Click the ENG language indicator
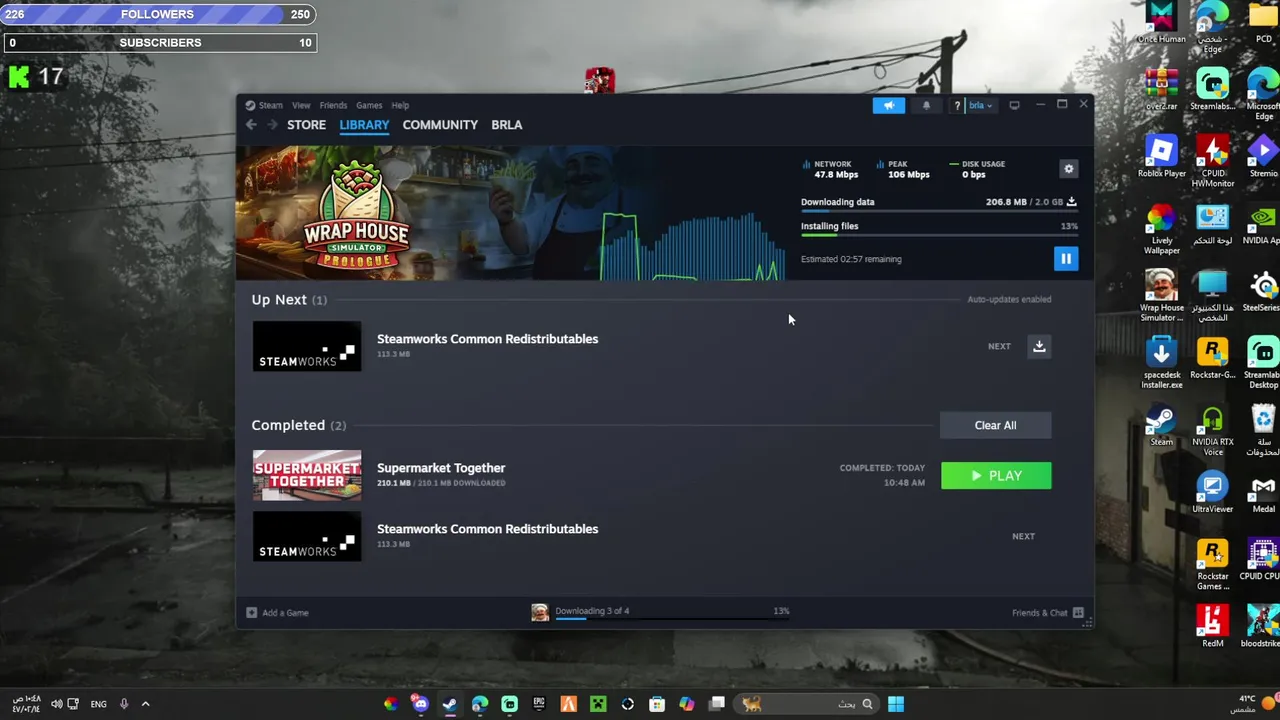 point(98,704)
